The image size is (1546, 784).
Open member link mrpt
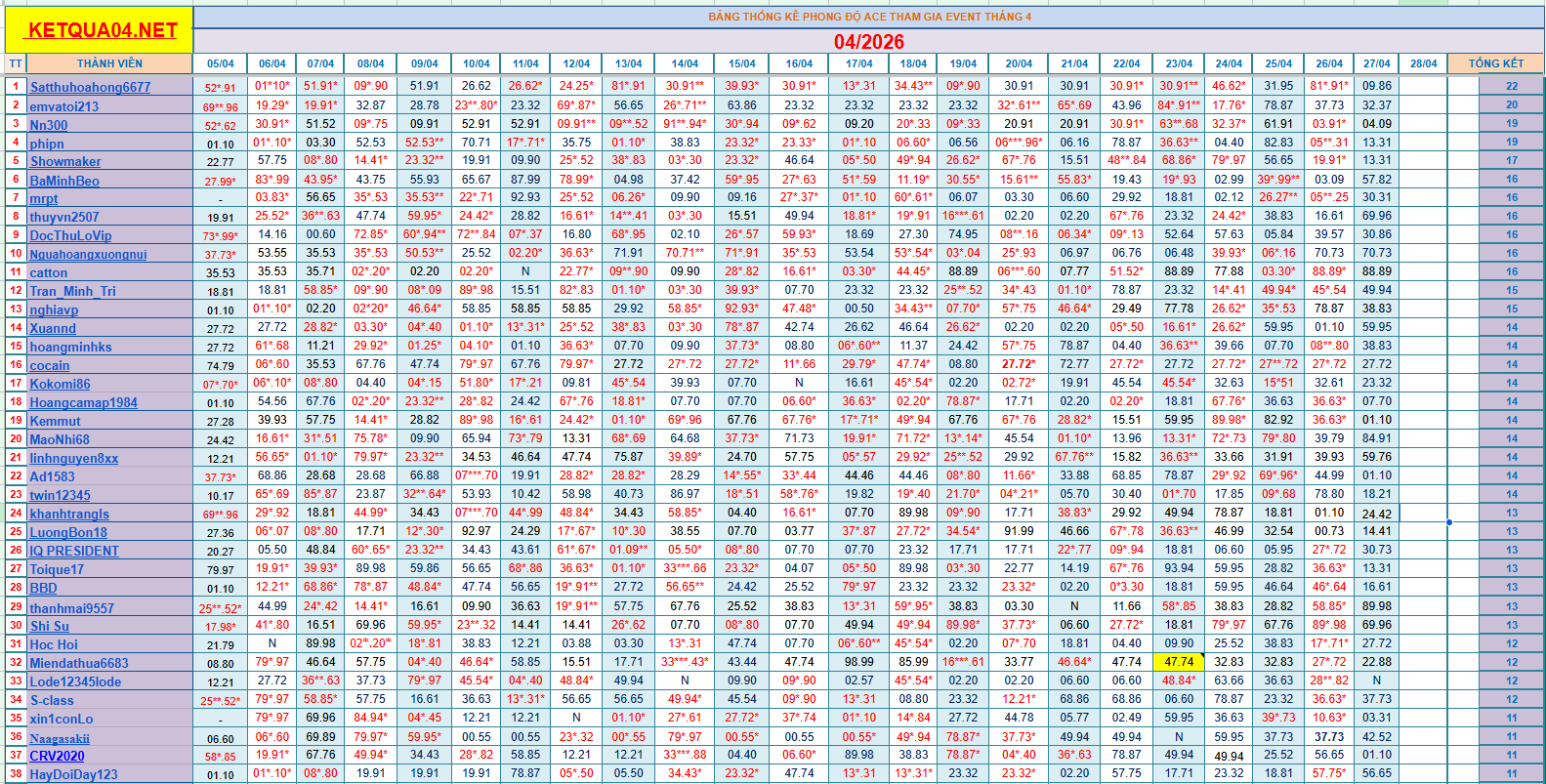click(44, 198)
